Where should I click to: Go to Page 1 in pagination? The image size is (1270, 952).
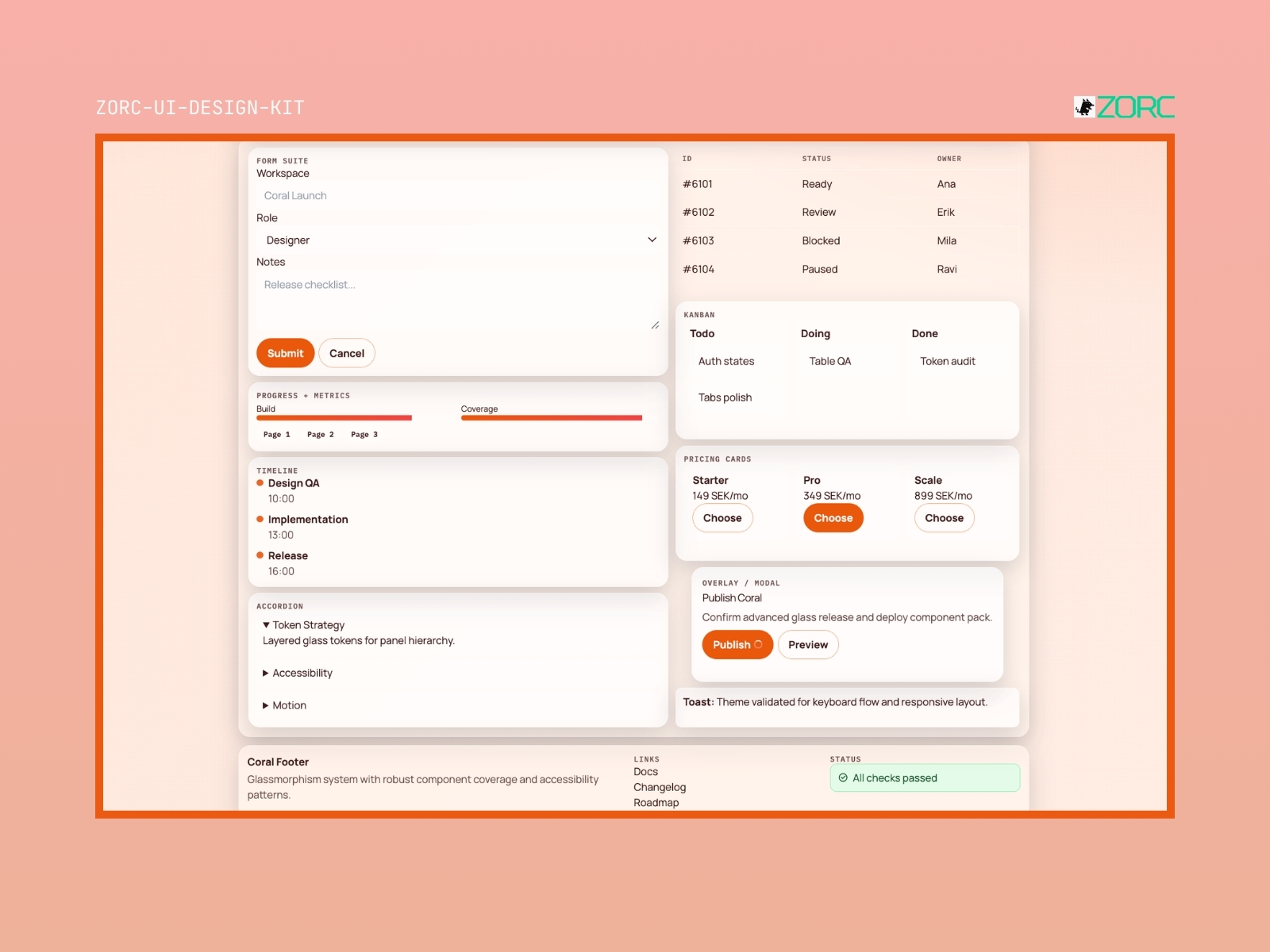coord(277,435)
